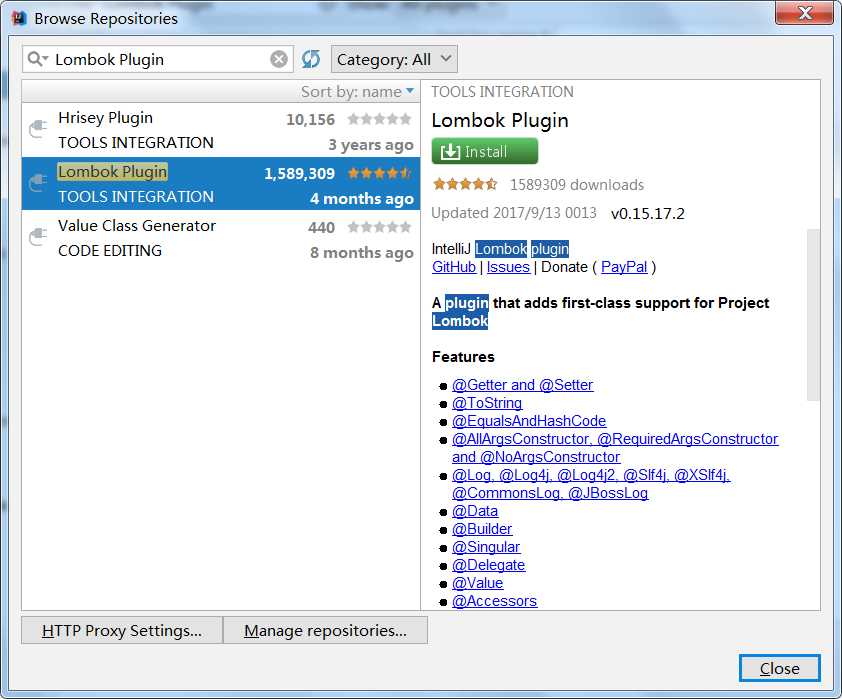Open the @Getter and @Setter link
Viewport: 842px width, 699px height.
(522, 385)
